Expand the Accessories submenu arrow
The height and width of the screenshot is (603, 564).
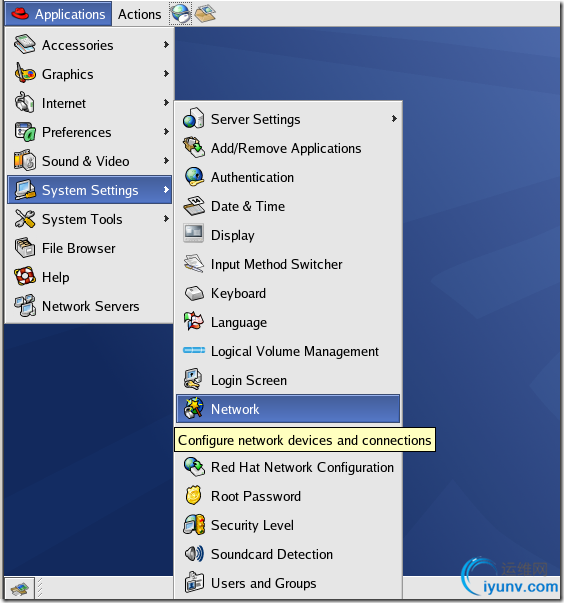(166, 45)
